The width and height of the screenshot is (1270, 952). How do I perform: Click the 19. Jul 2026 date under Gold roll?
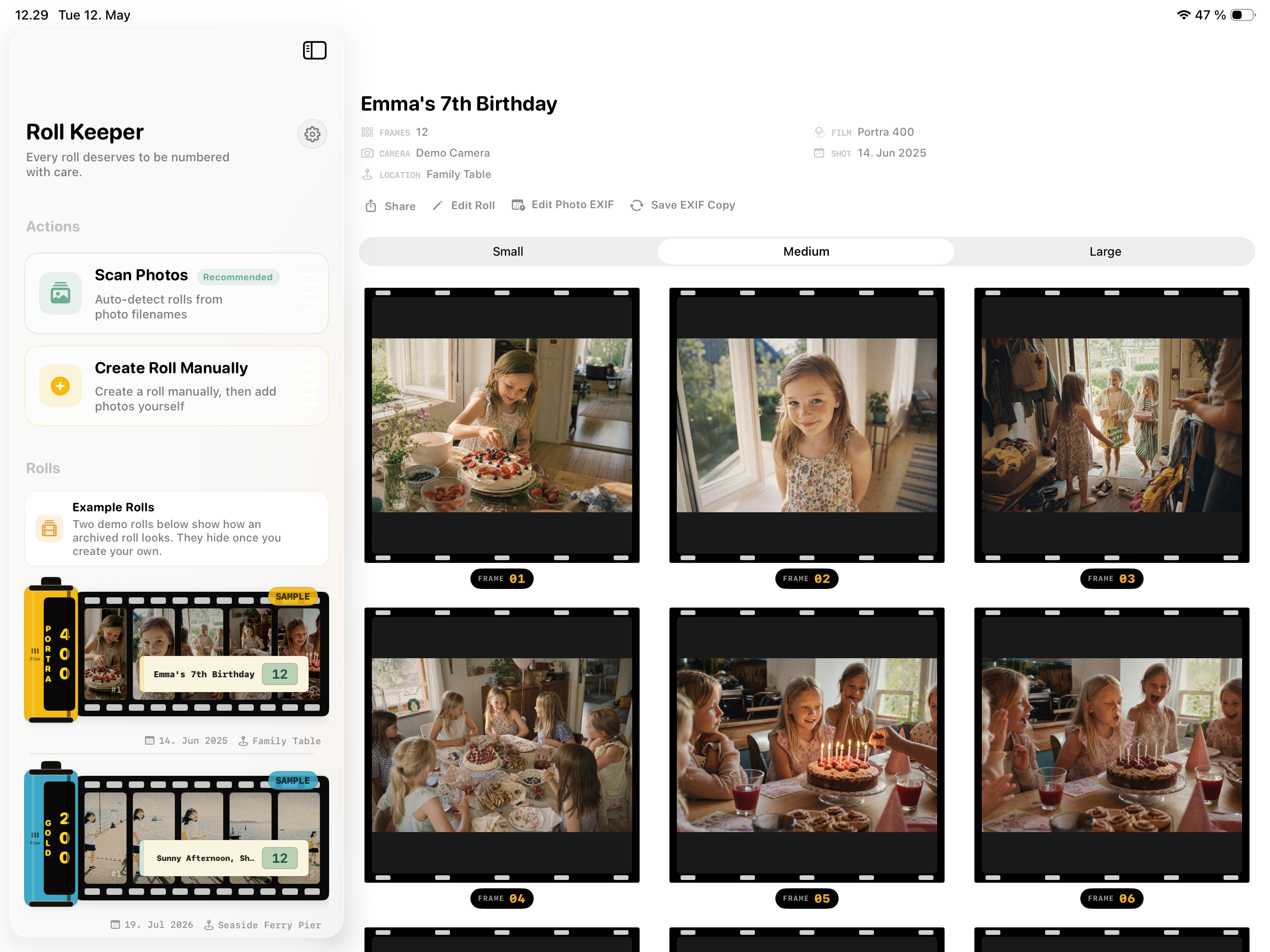coord(159,925)
